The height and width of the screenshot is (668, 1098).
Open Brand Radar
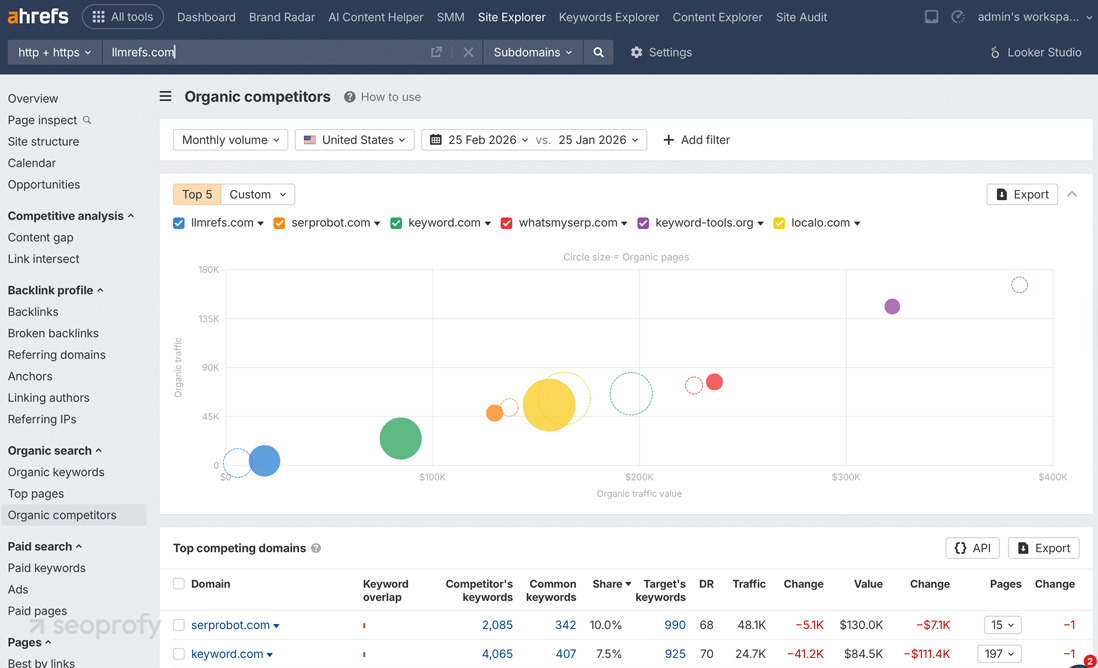pos(282,17)
